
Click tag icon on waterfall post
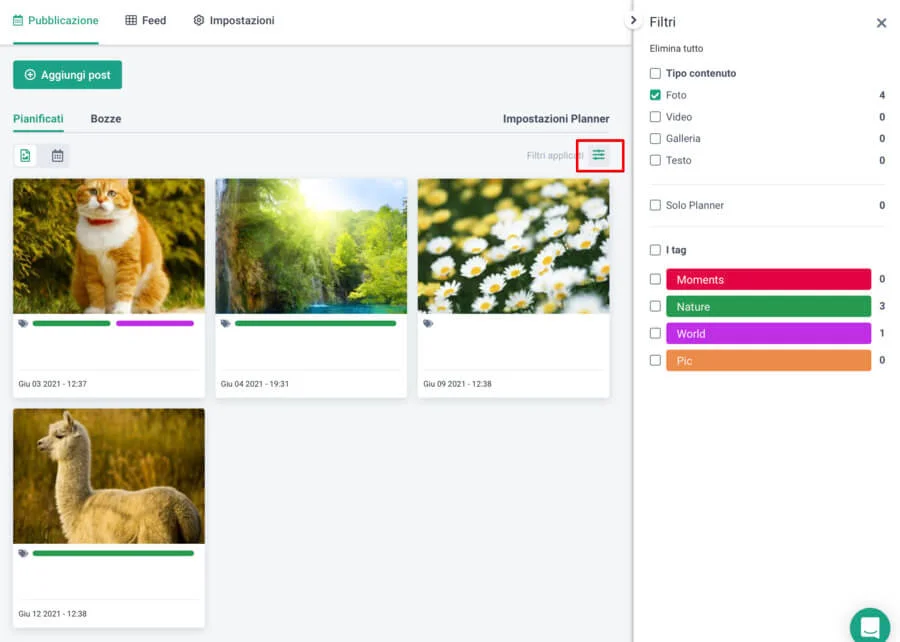tap(226, 323)
